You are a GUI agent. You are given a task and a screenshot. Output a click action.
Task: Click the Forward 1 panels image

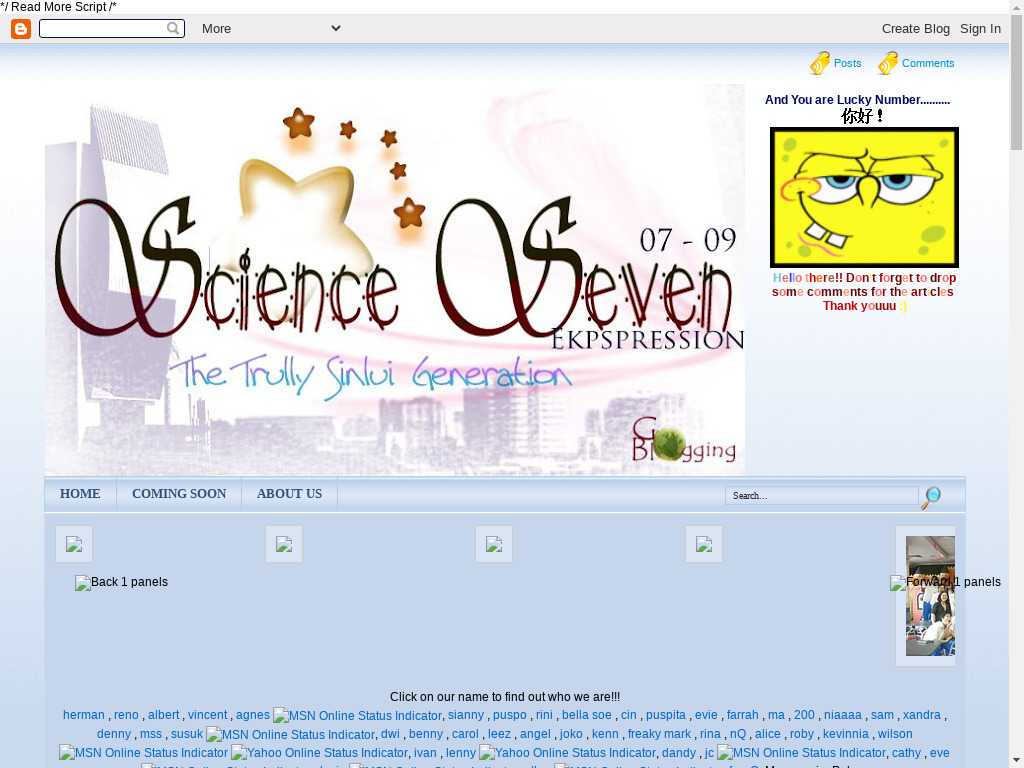[x=945, y=582]
